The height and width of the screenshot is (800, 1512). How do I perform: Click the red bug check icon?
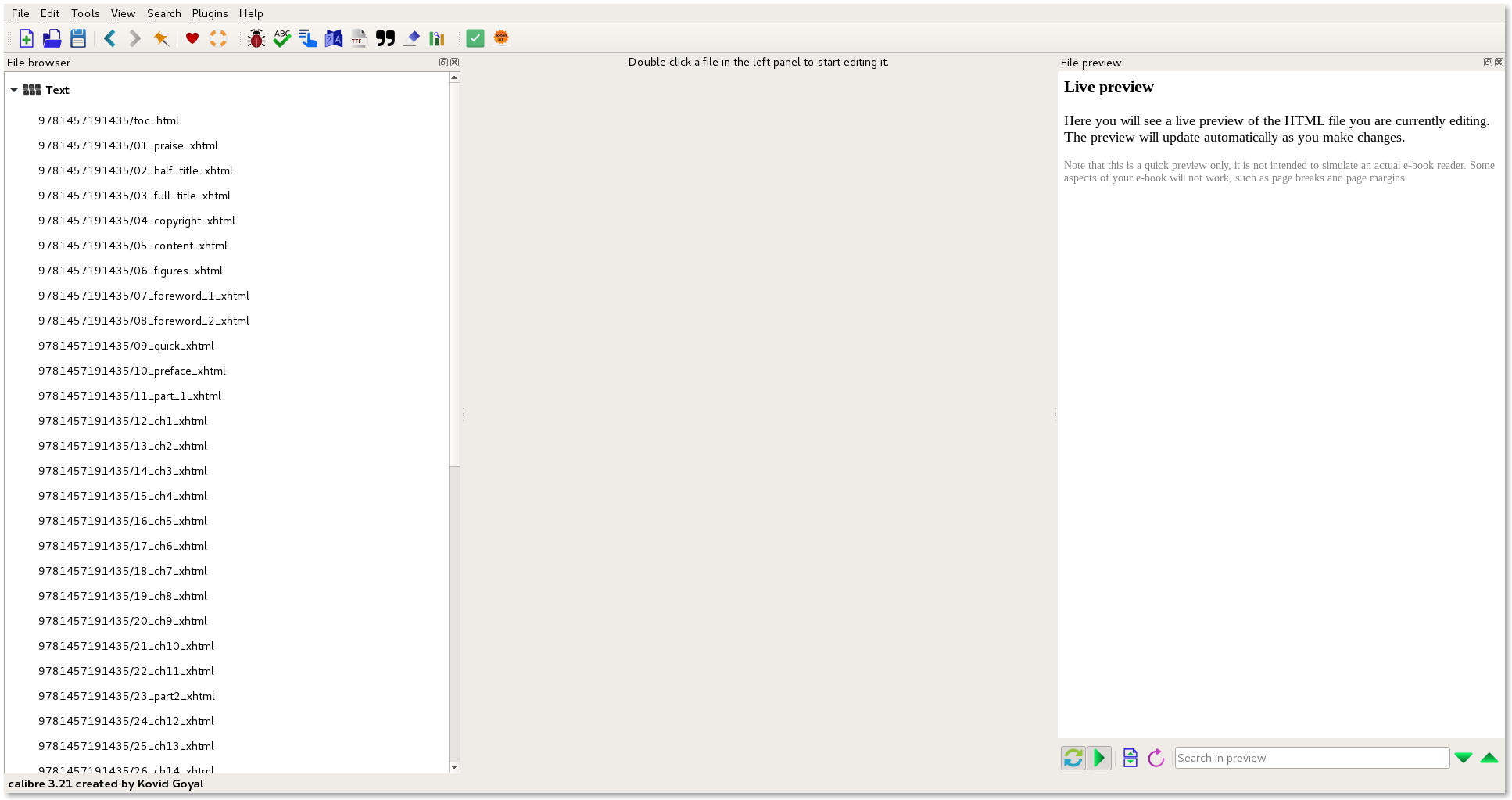click(256, 38)
